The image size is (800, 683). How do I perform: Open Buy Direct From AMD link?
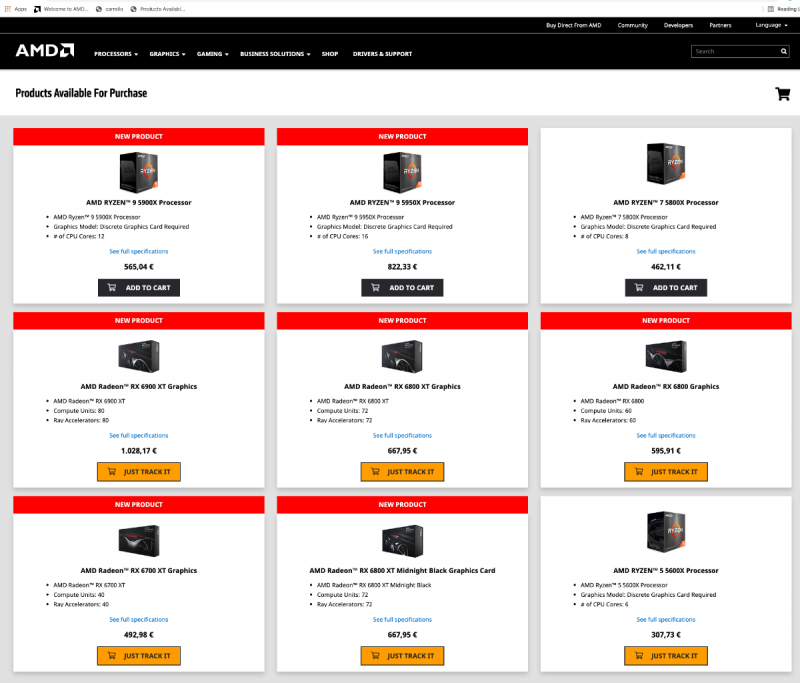click(x=573, y=25)
